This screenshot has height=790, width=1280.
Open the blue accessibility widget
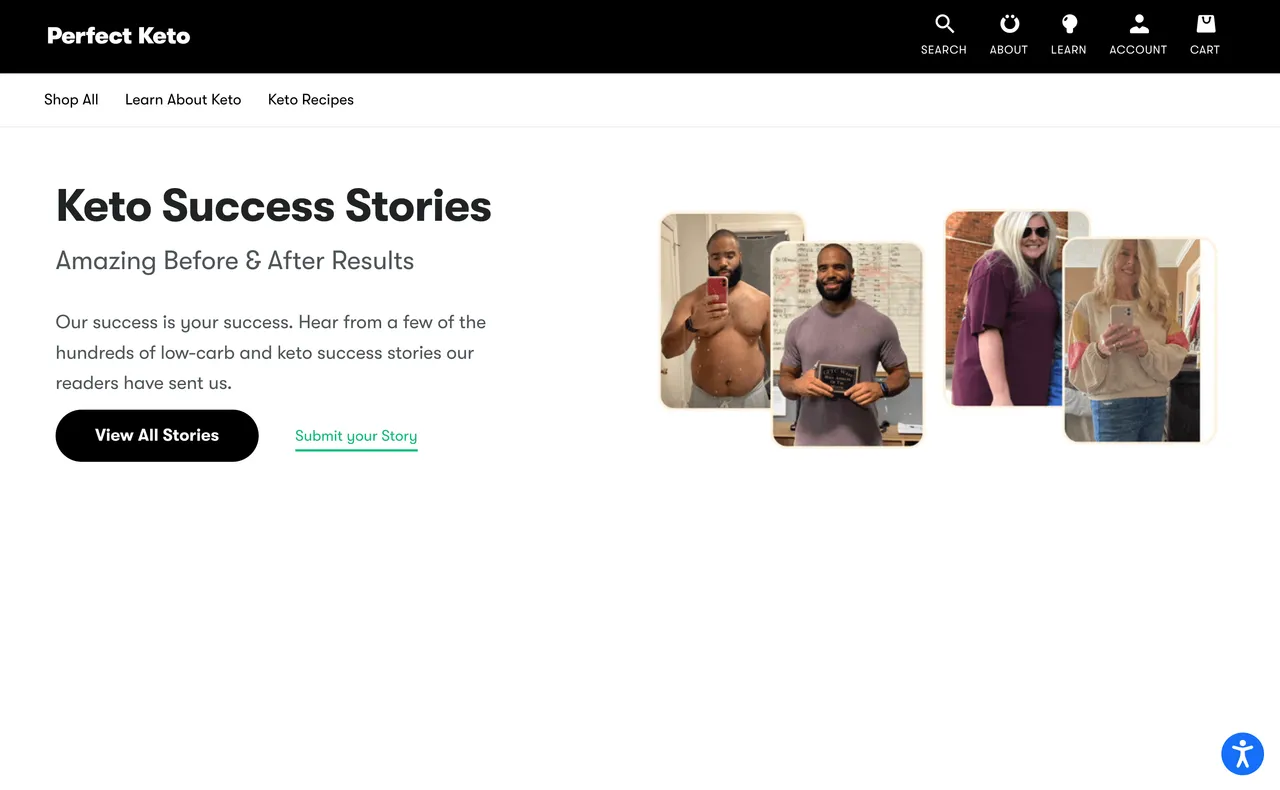pos(1242,754)
